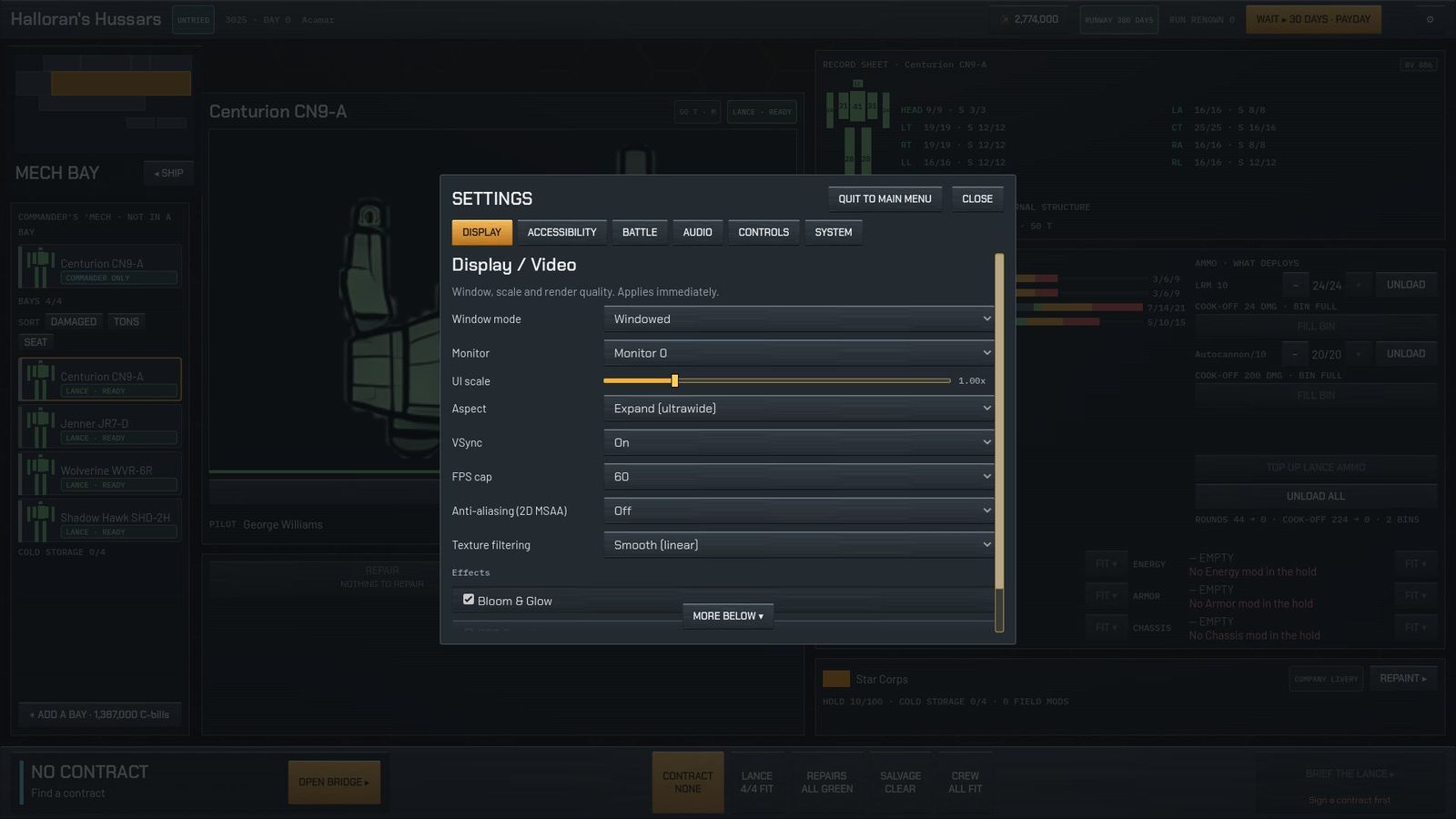Open the VSync dropdown
The width and height of the screenshot is (1456, 819).
point(799,442)
